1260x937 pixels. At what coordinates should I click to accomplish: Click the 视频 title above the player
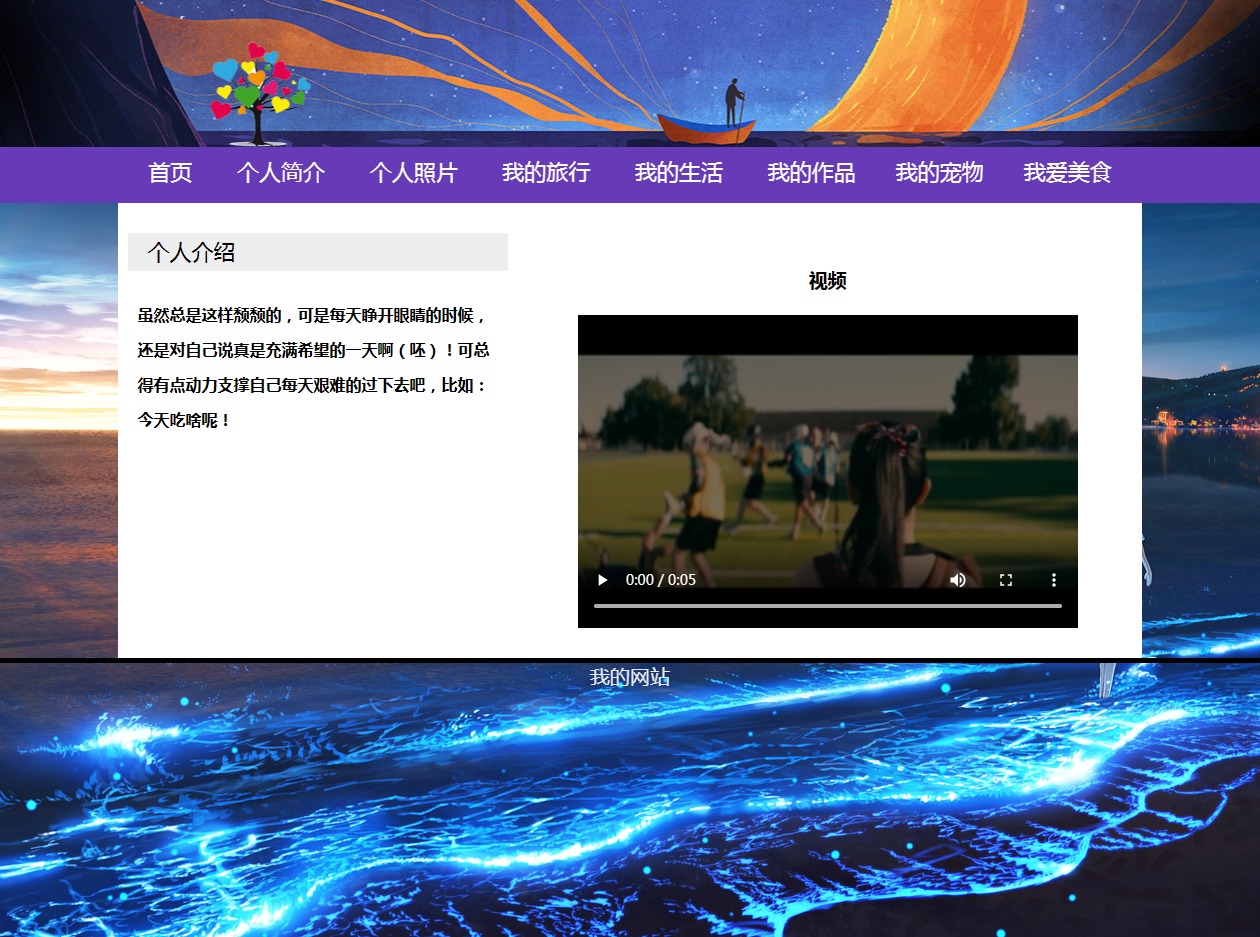827,281
